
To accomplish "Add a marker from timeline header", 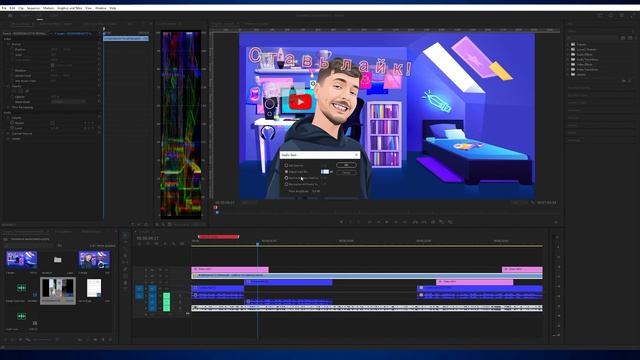I will (x=165, y=244).
